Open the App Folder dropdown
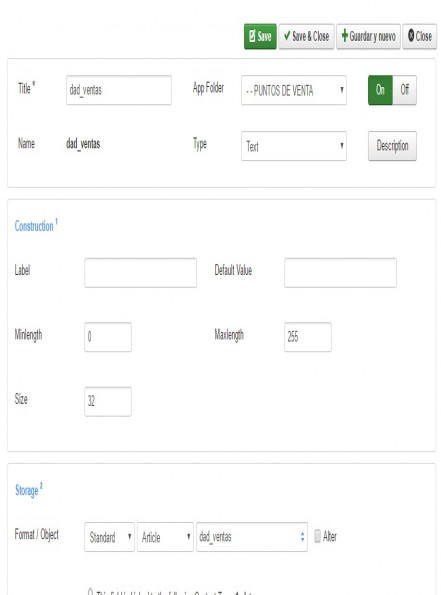441x595 pixels. (294, 90)
